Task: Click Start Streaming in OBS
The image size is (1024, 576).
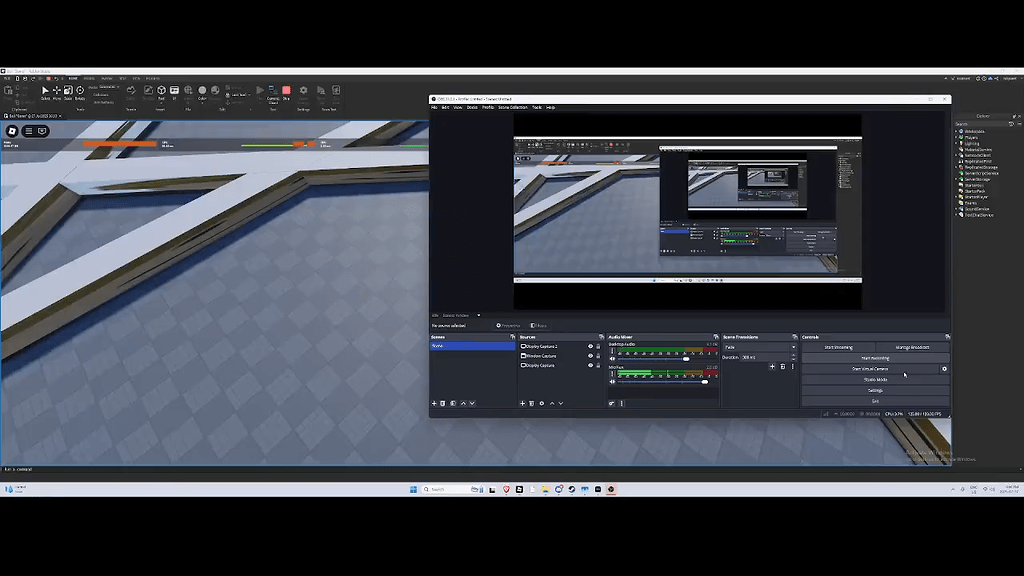Action: (839, 347)
